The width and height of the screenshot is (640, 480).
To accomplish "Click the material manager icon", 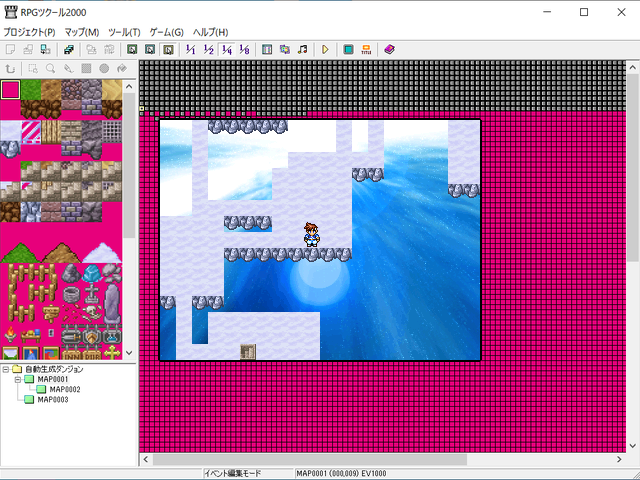I will click(x=285, y=49).
